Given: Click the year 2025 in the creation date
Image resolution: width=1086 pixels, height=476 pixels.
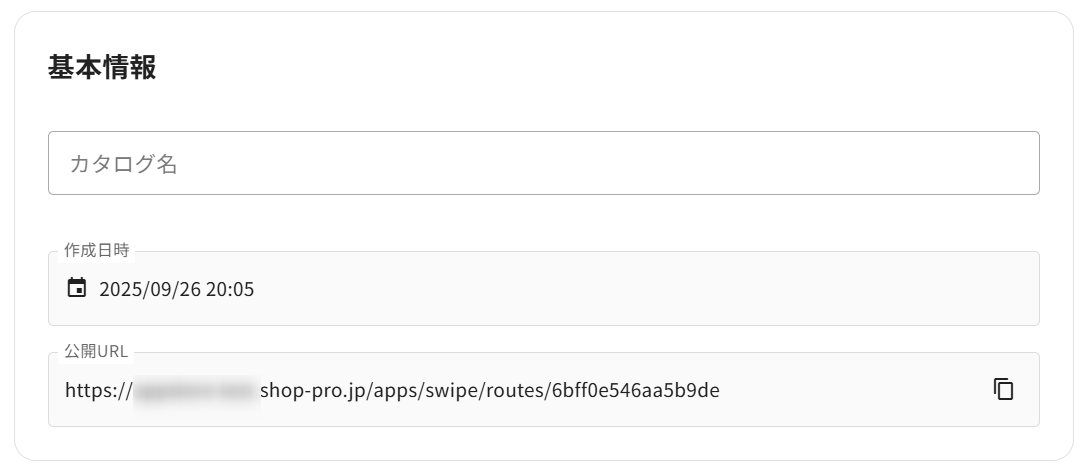Looking at the screenshot, I should coord(119,290).
